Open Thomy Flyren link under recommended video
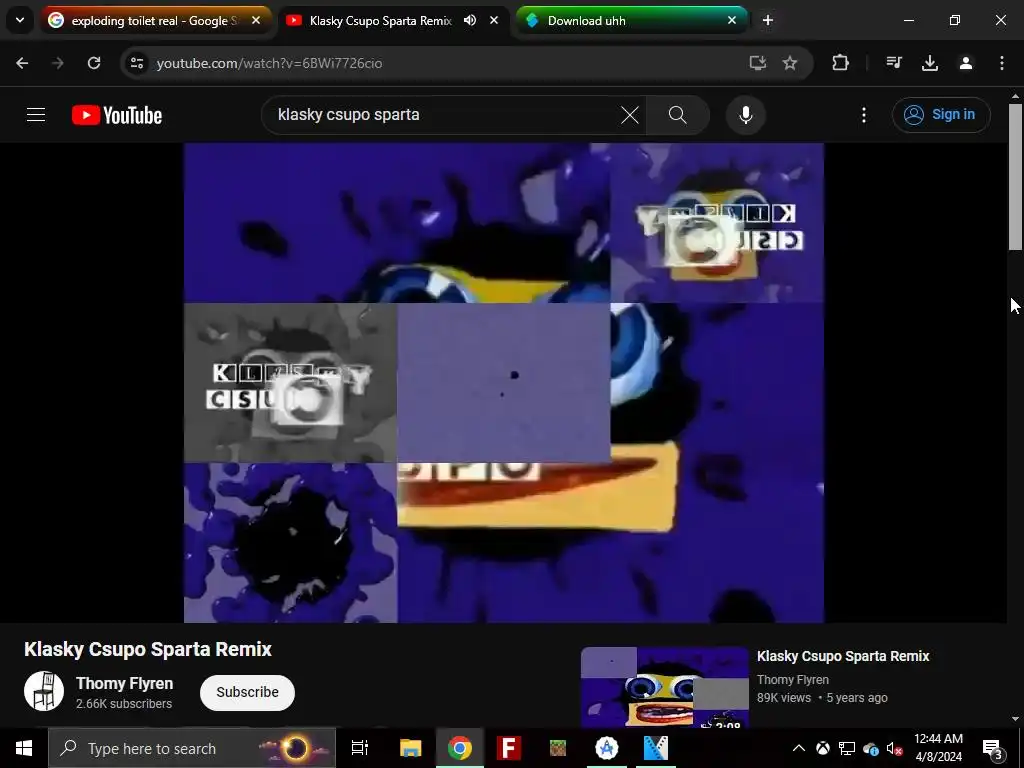 (x=792, y=680)
